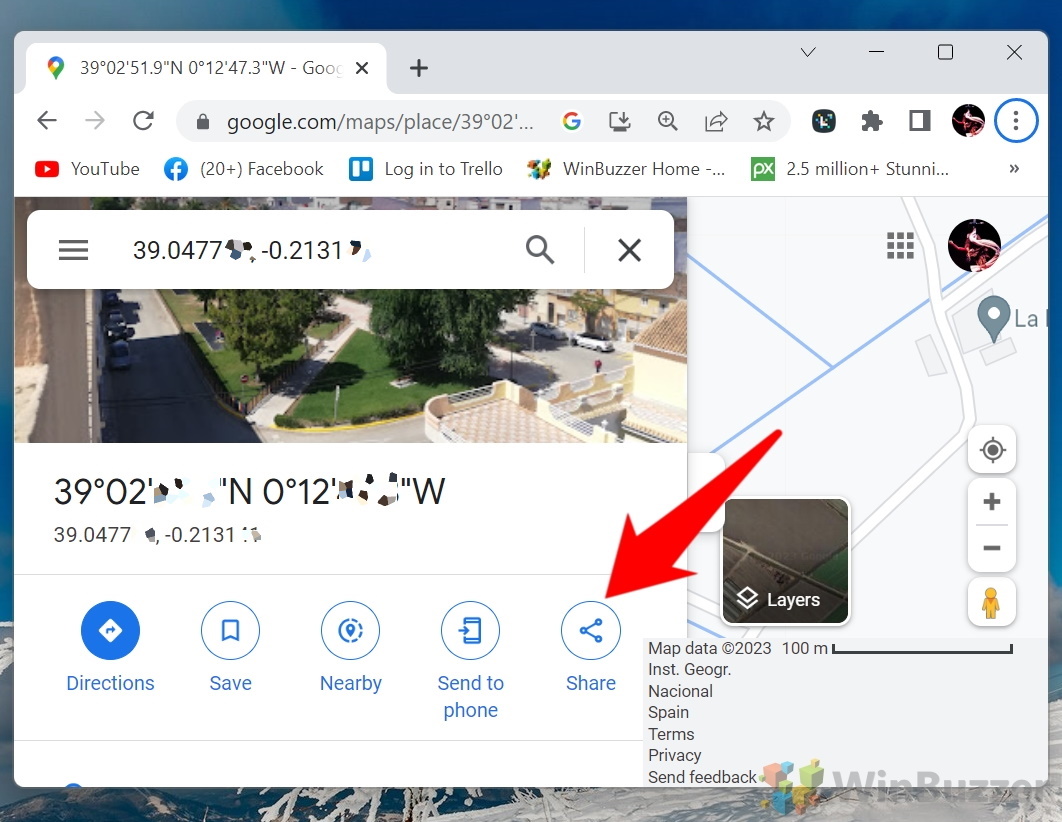Open Google account avatar on the map
The image size is (1062, 822).
pyautogui.click(x=974, y=245)
